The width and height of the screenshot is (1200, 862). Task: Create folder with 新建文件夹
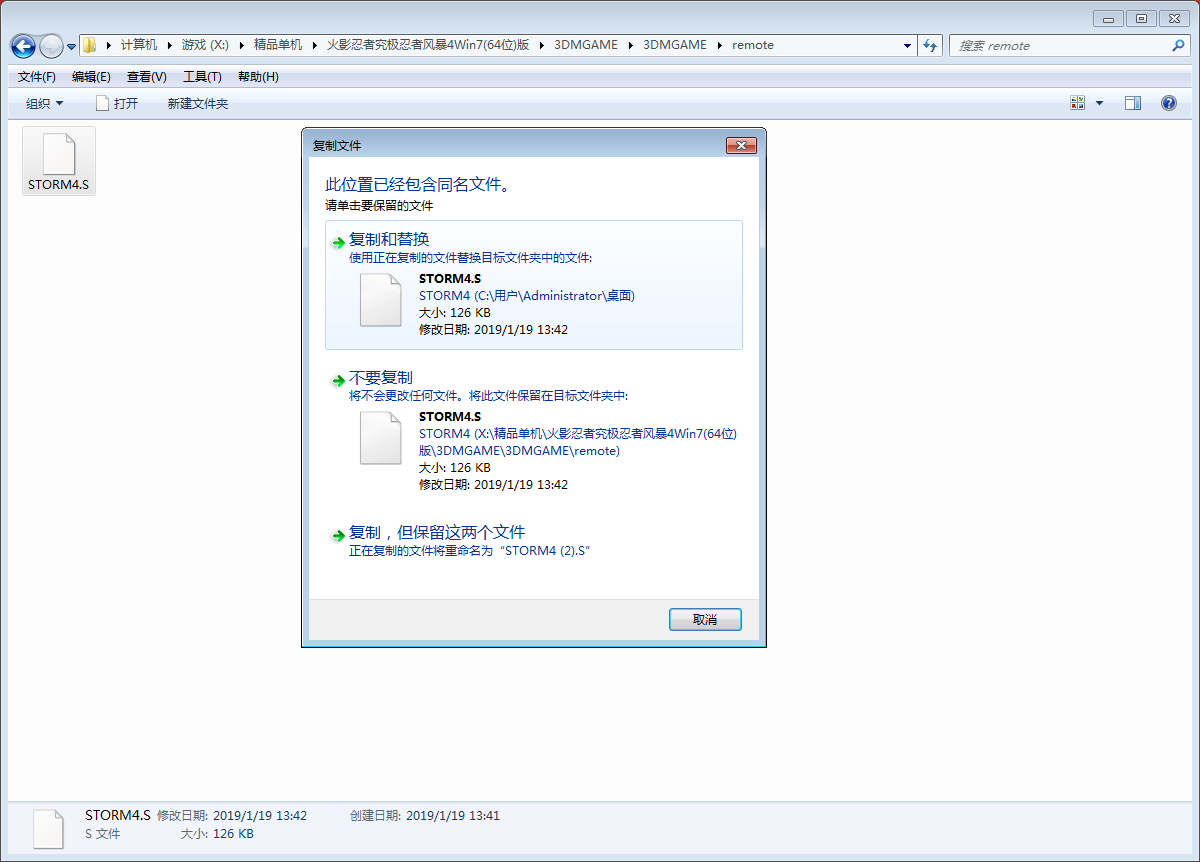point(198,103)
